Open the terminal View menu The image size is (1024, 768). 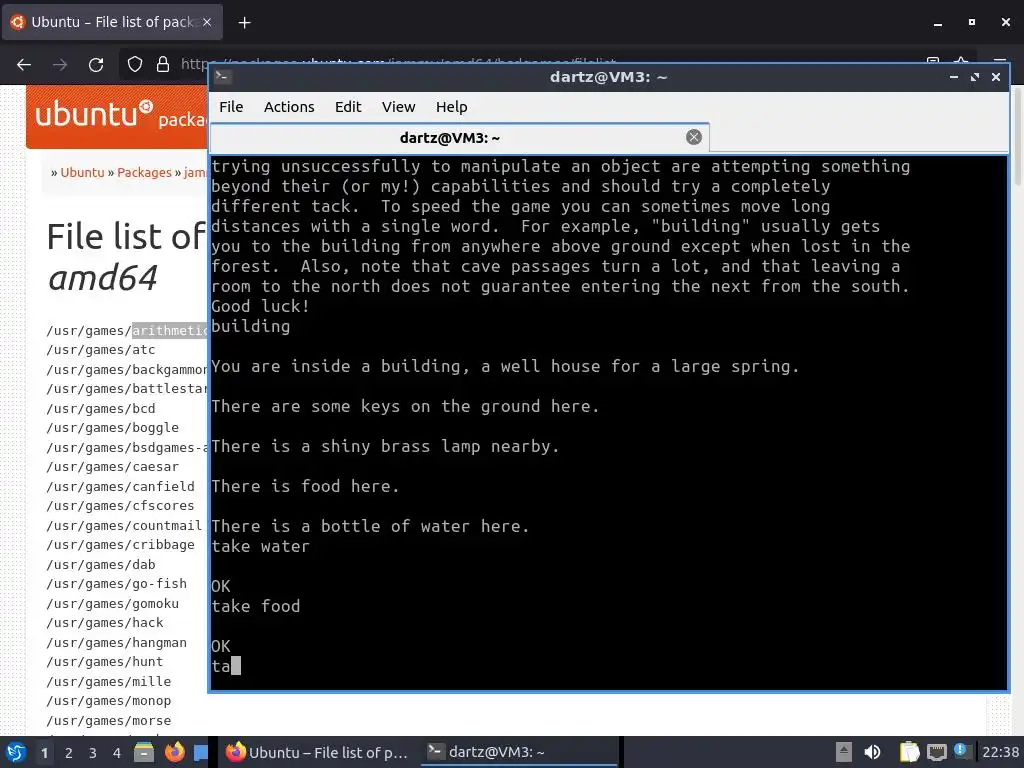tap(398, 107)
